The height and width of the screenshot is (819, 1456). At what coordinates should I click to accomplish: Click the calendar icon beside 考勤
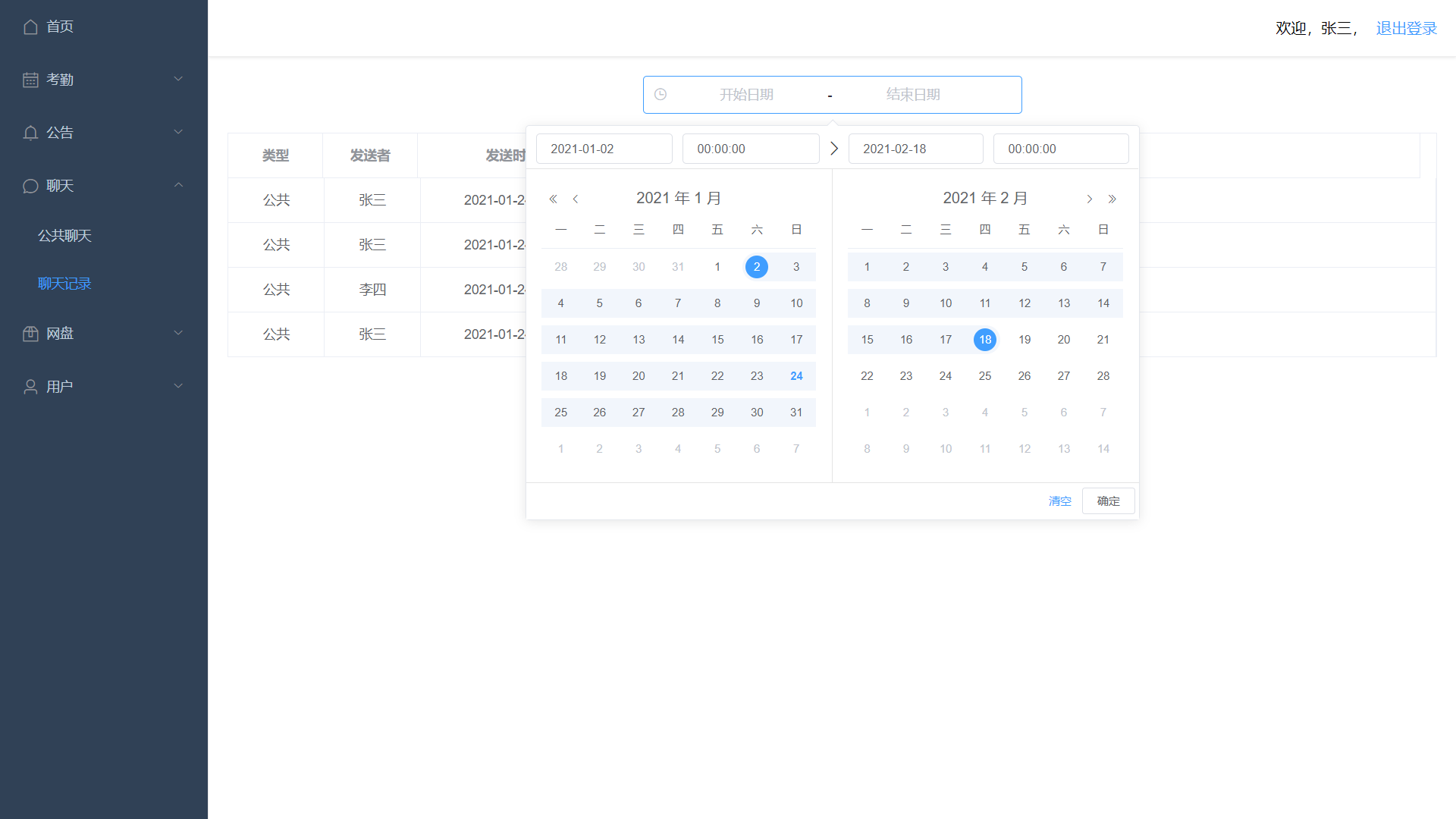tap(30, 80)
